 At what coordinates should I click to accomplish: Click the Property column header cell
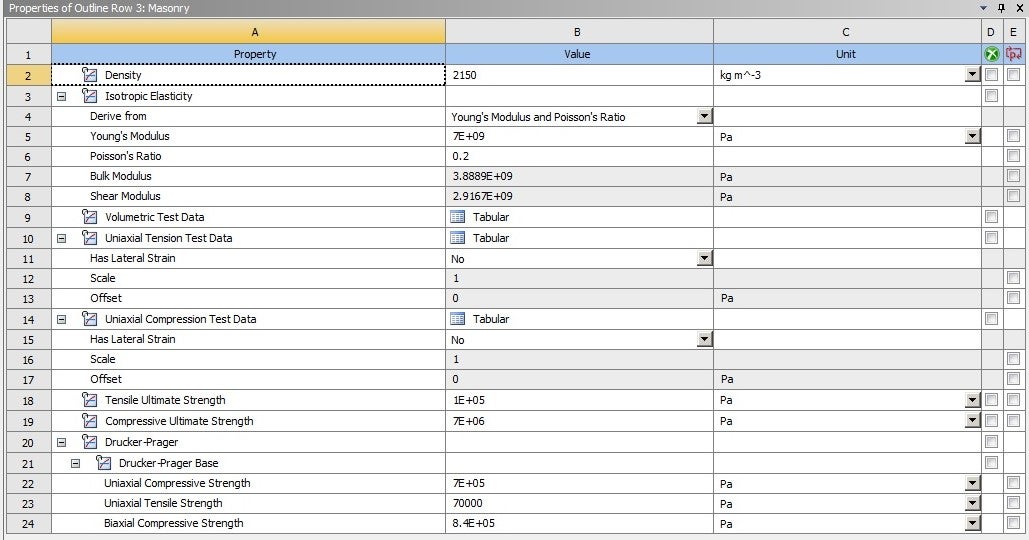click(x=249, y=54)
